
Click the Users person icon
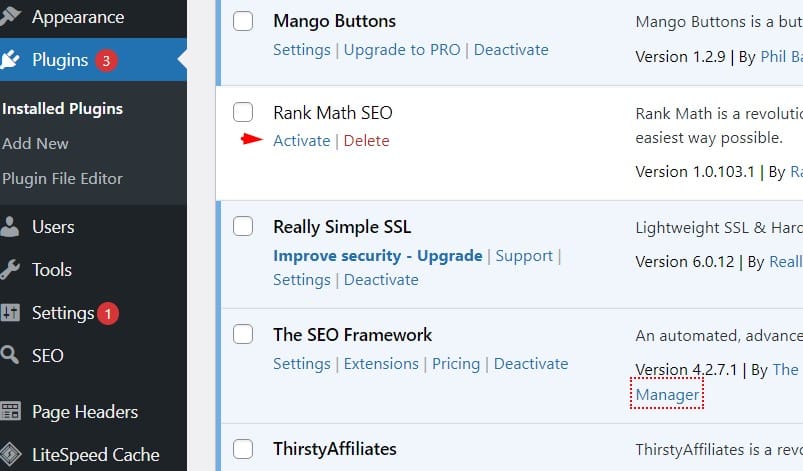9,227
